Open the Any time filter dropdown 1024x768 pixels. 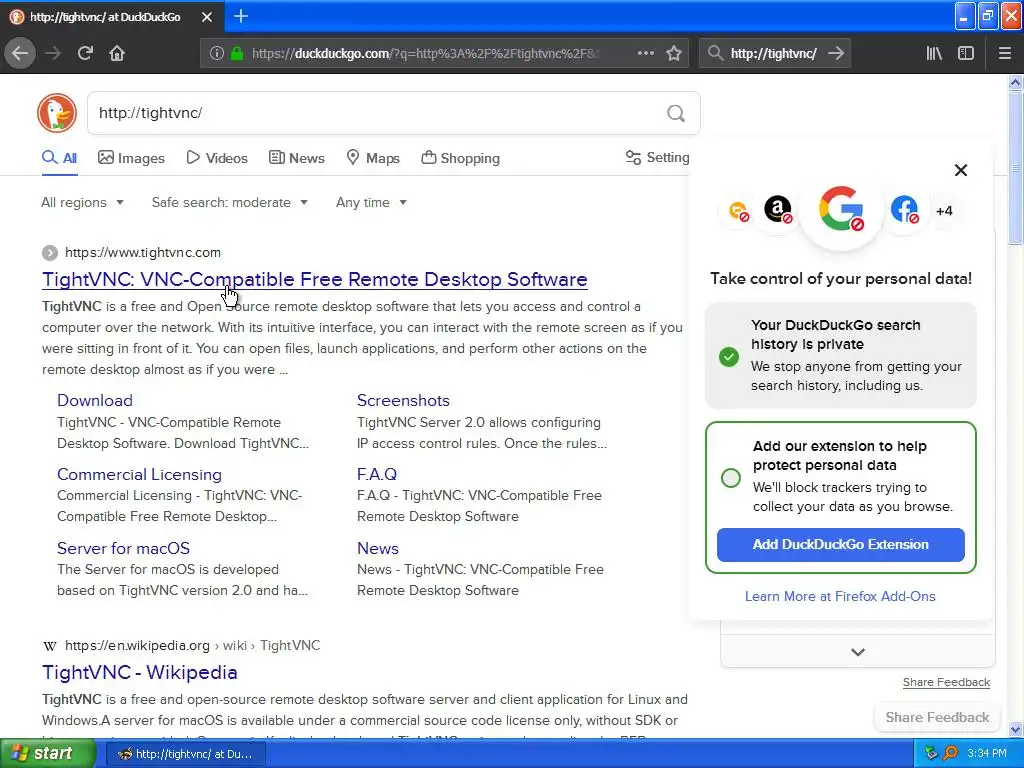point(371,202)
